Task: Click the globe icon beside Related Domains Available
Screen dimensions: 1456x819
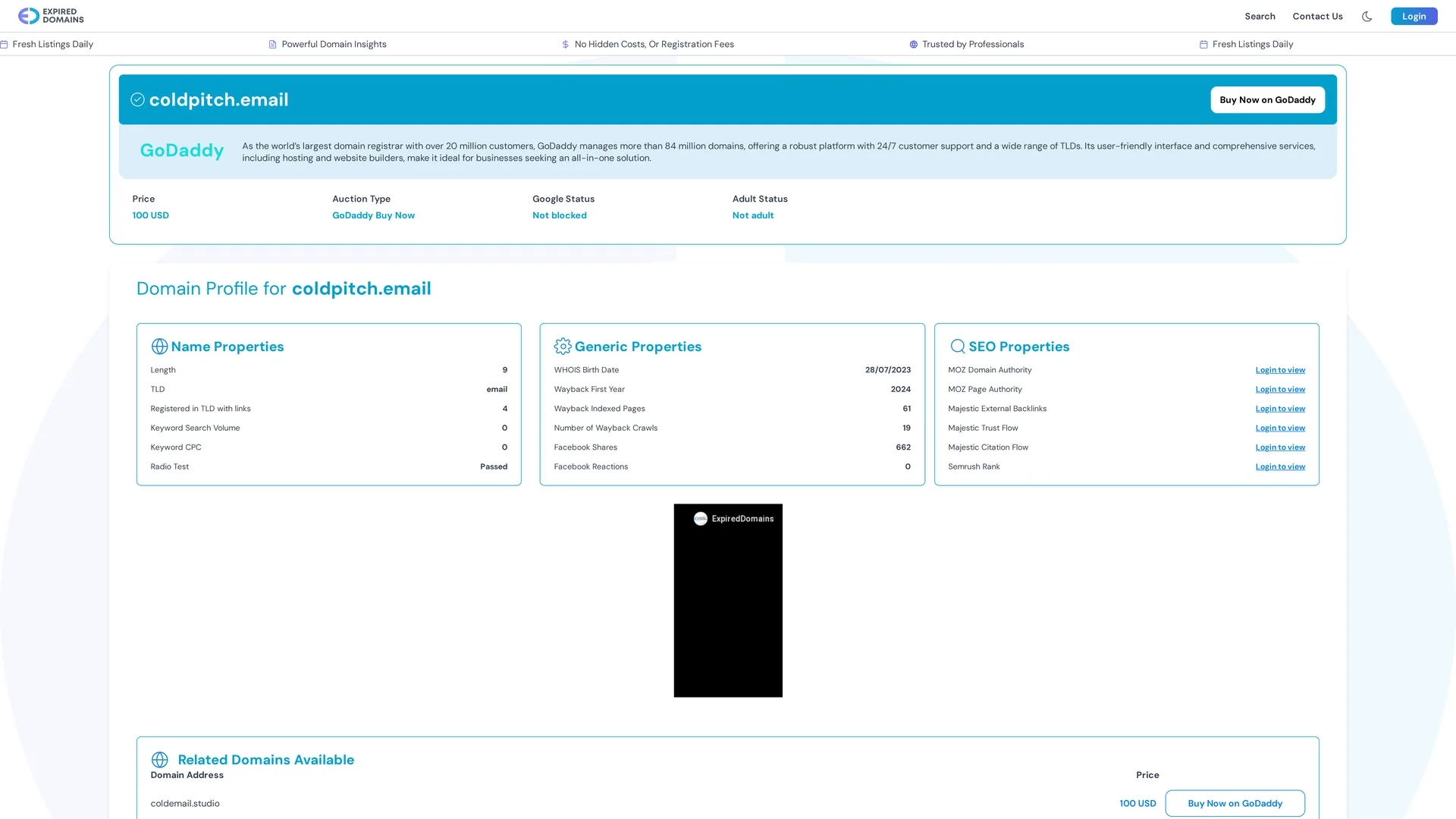Action: 159,760
